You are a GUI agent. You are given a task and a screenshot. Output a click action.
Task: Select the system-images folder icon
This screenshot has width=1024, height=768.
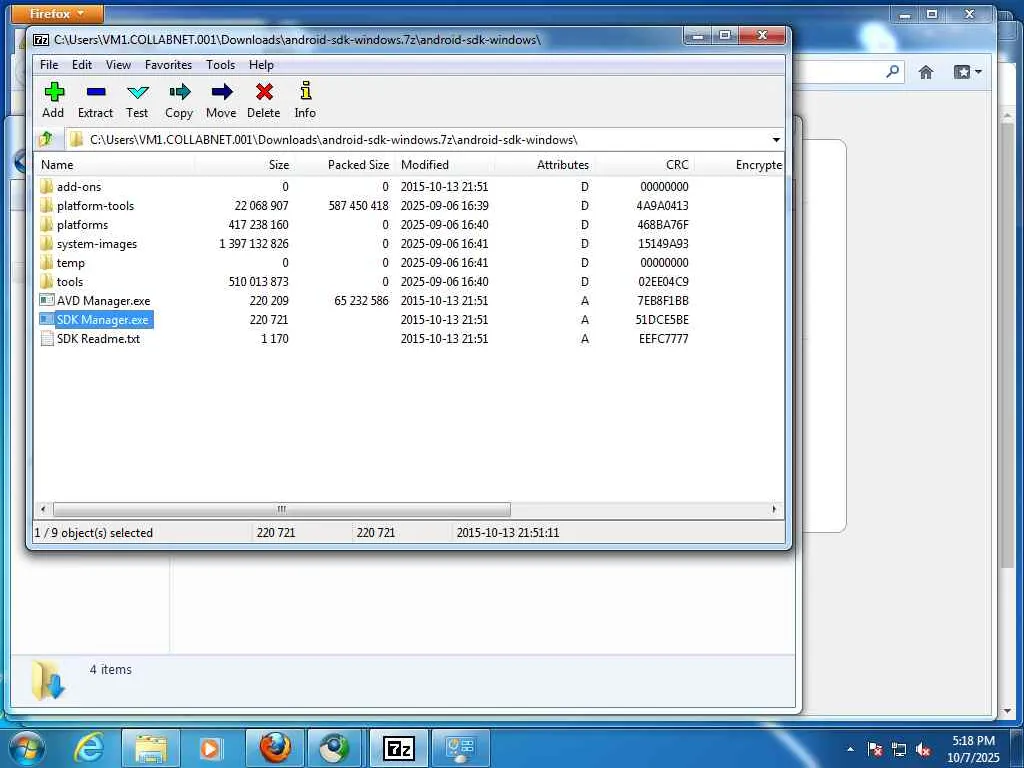pyautogui.click(x=46, y=244)
